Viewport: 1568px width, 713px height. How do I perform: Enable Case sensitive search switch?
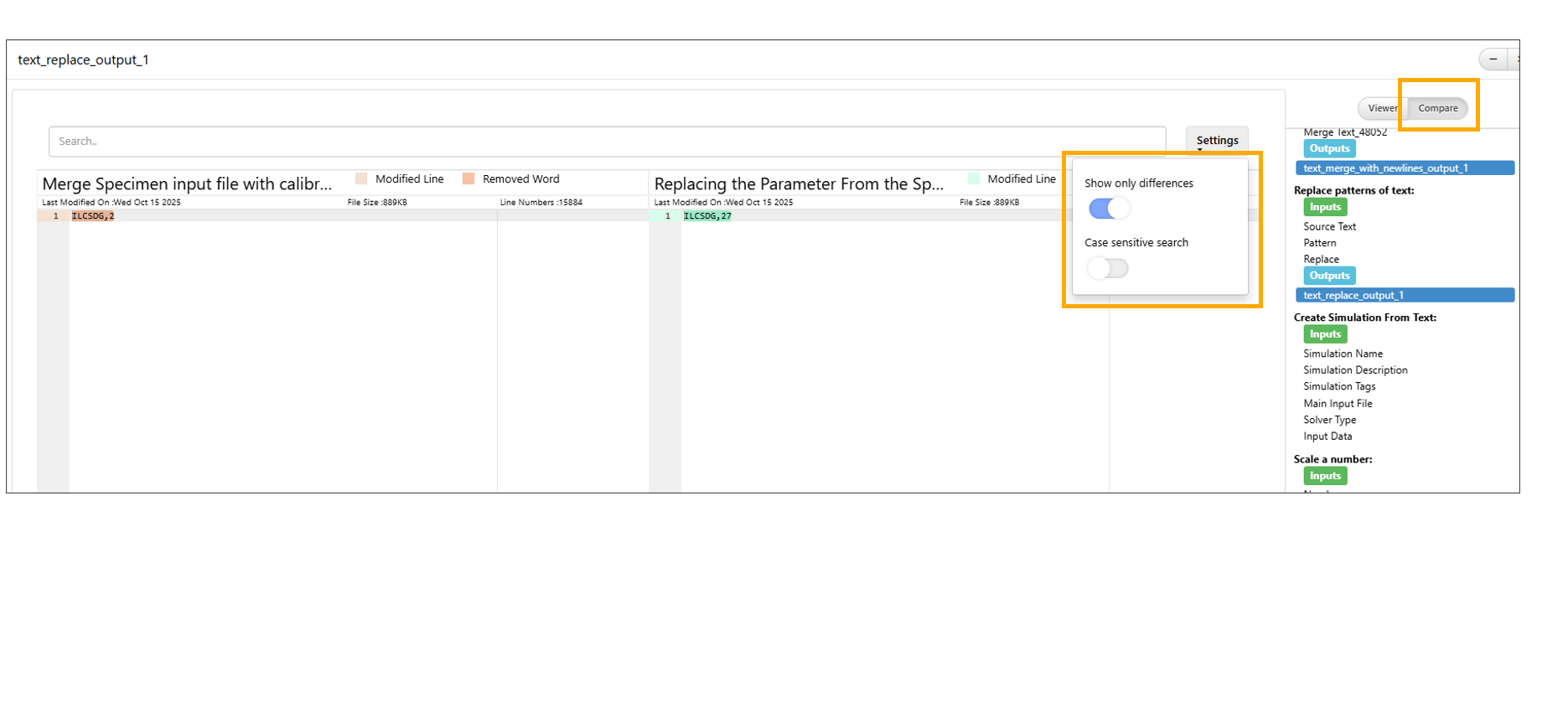pyautogui.click(x=1108, y=268)
